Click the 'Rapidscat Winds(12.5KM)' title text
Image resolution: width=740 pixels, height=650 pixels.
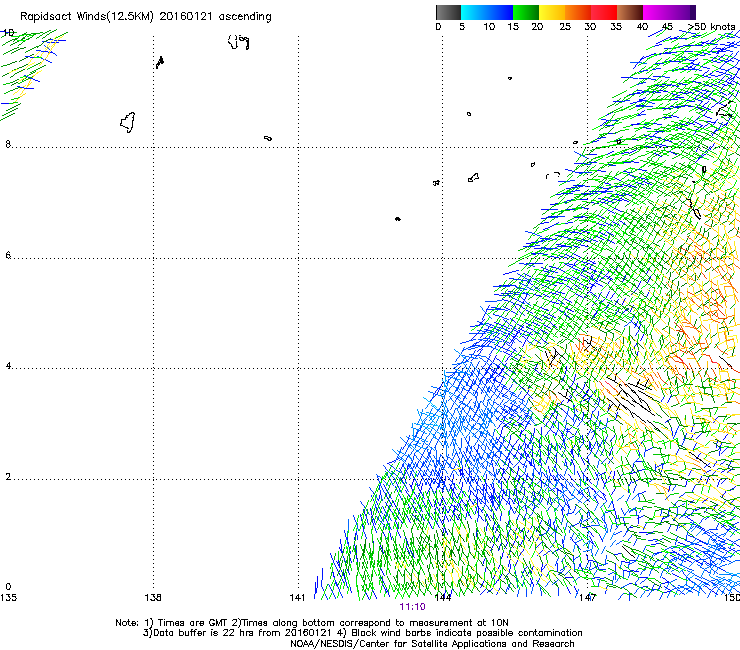point(87,17)
